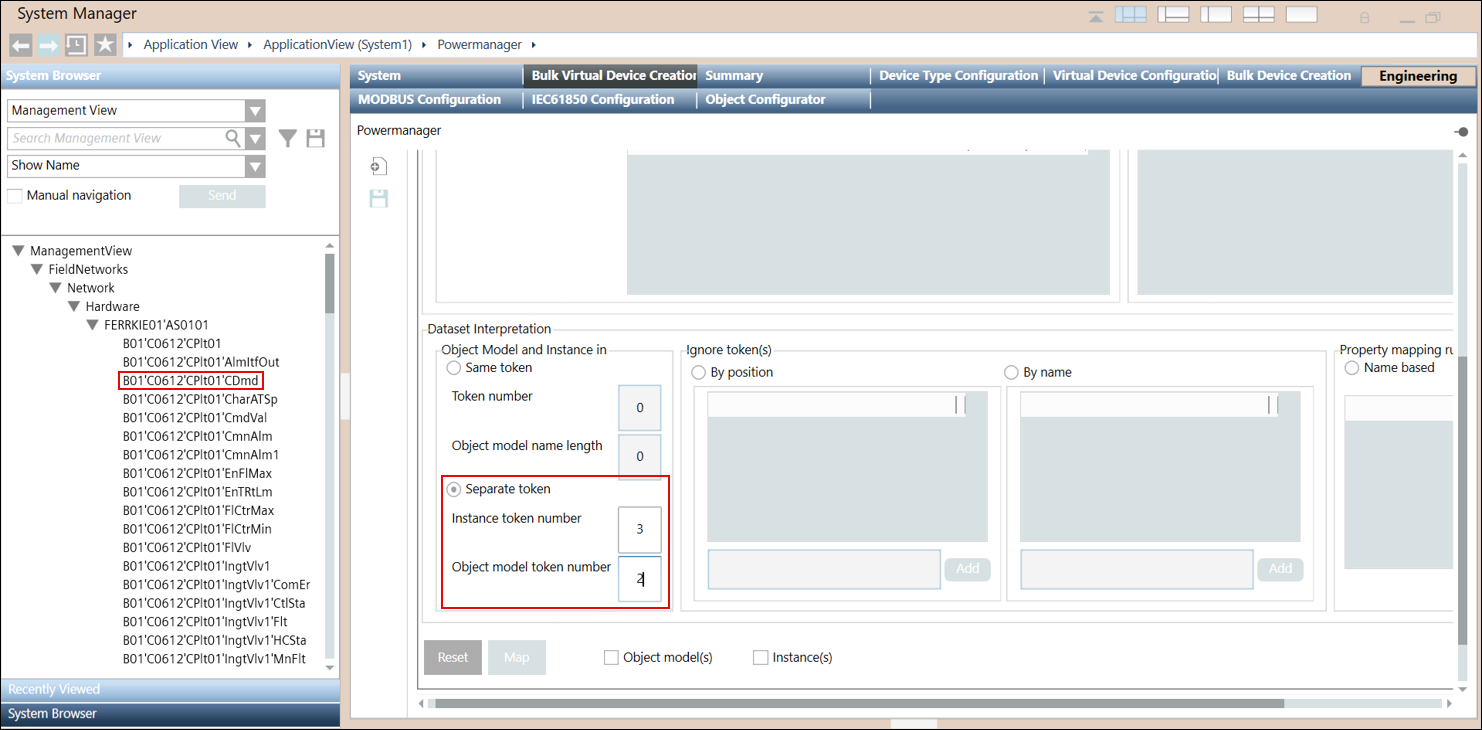
Task: Open the Device Type Configuration tab
Action: click(958, 76)
